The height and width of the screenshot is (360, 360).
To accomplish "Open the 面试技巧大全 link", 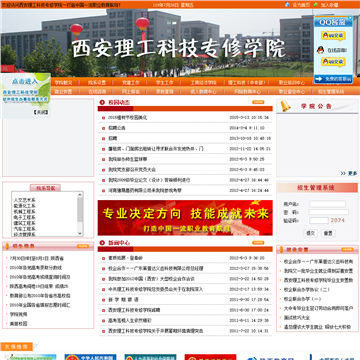I will tap(297, 318).
